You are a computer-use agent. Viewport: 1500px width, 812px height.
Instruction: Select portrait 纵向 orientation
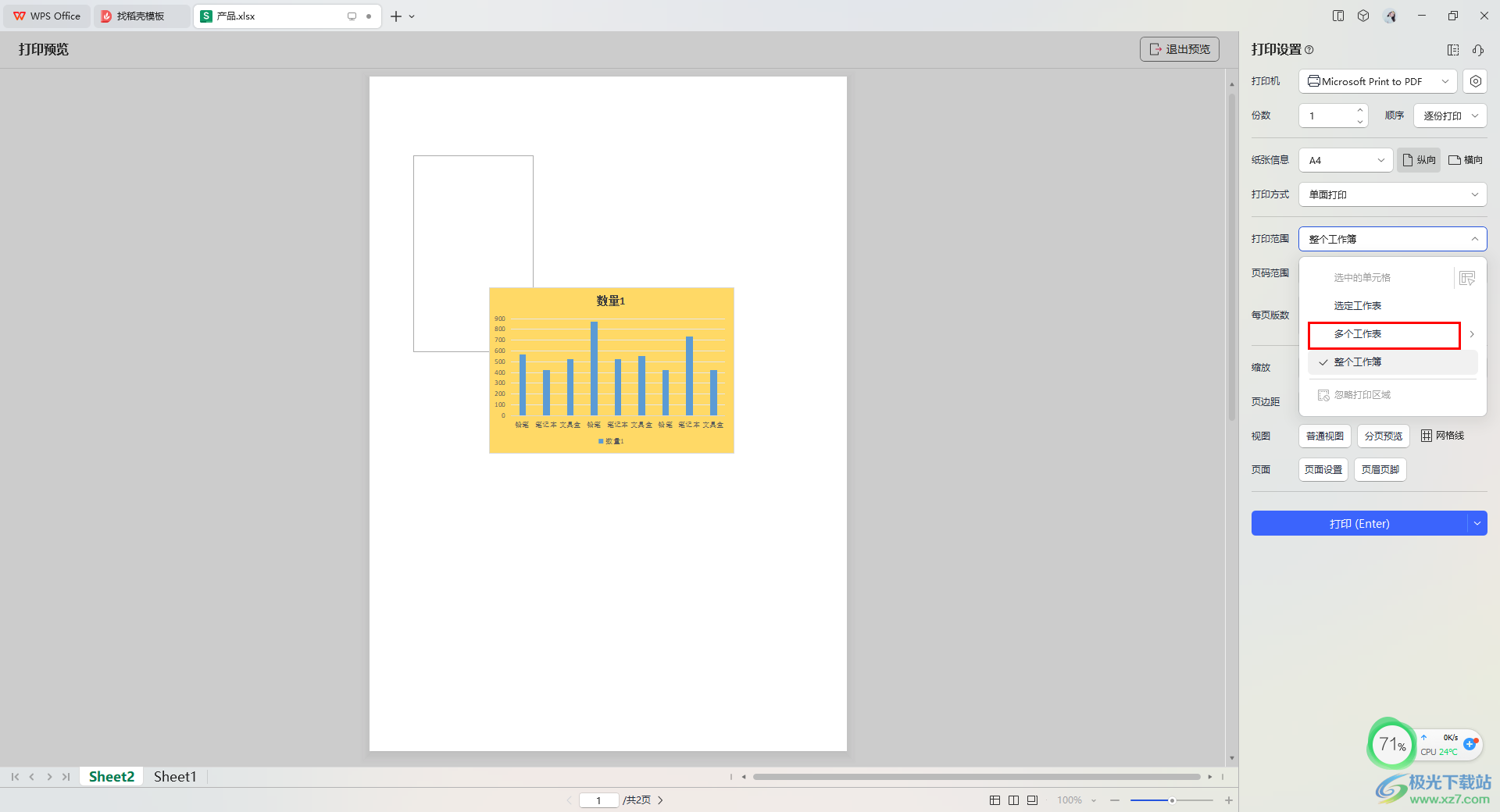click(1419, 160)
